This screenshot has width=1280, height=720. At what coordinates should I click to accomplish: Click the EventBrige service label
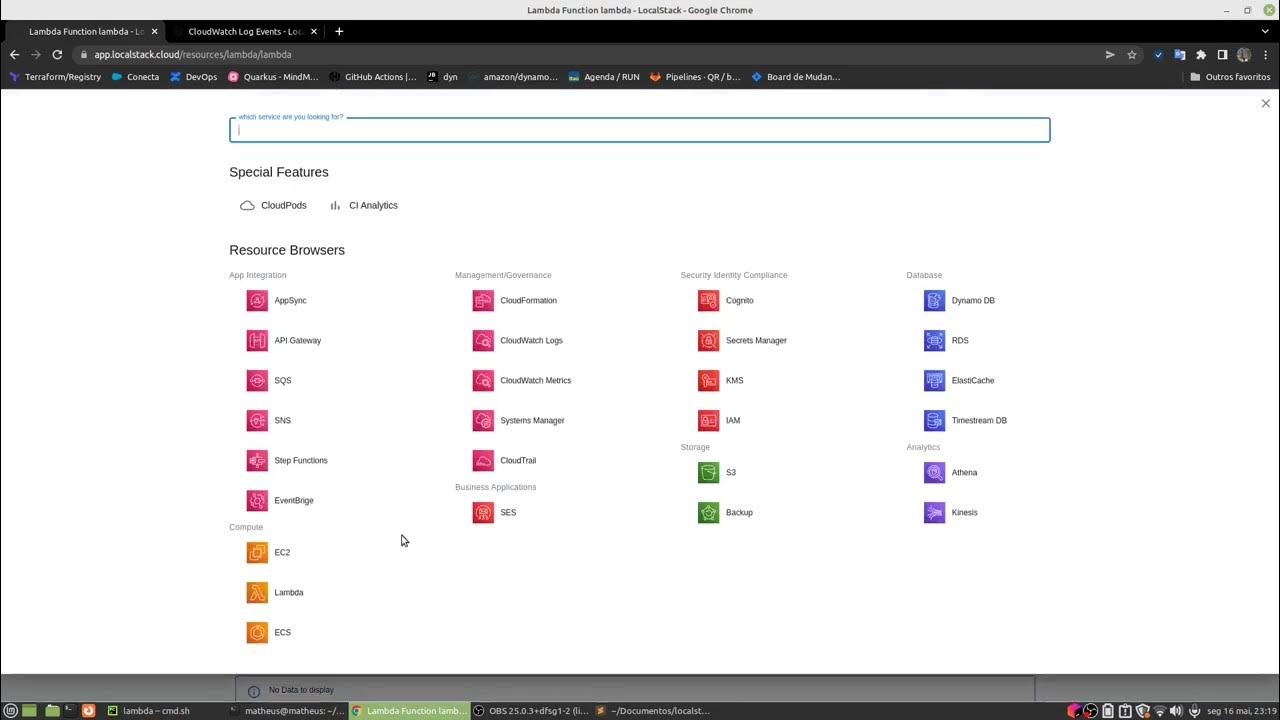[294, 500]
